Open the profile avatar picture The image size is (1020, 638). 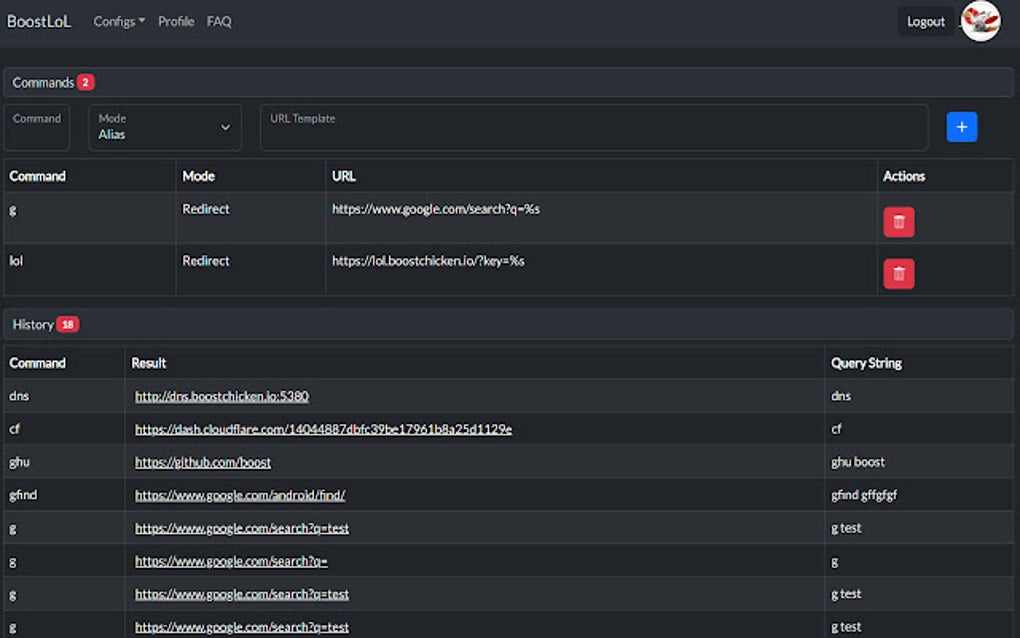tap(979, 21)
